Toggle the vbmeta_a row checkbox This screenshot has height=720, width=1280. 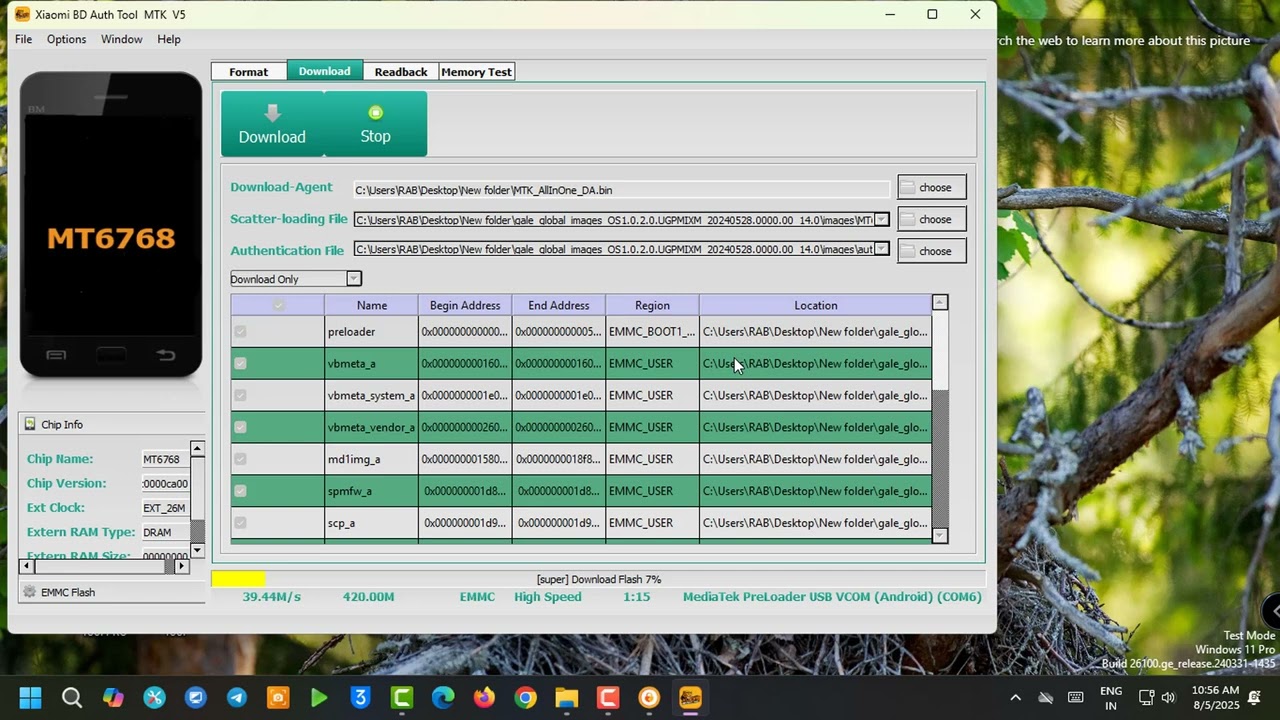[240, 363]
